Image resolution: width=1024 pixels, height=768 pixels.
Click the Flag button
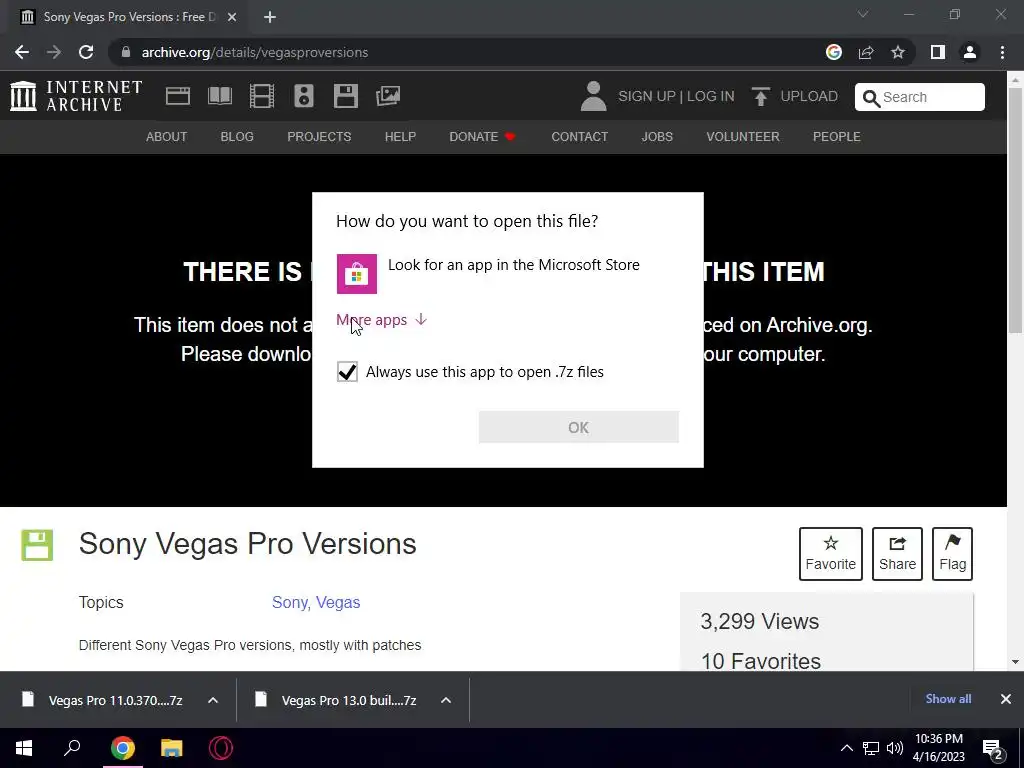pyautogui.click(x=952, y=554)
